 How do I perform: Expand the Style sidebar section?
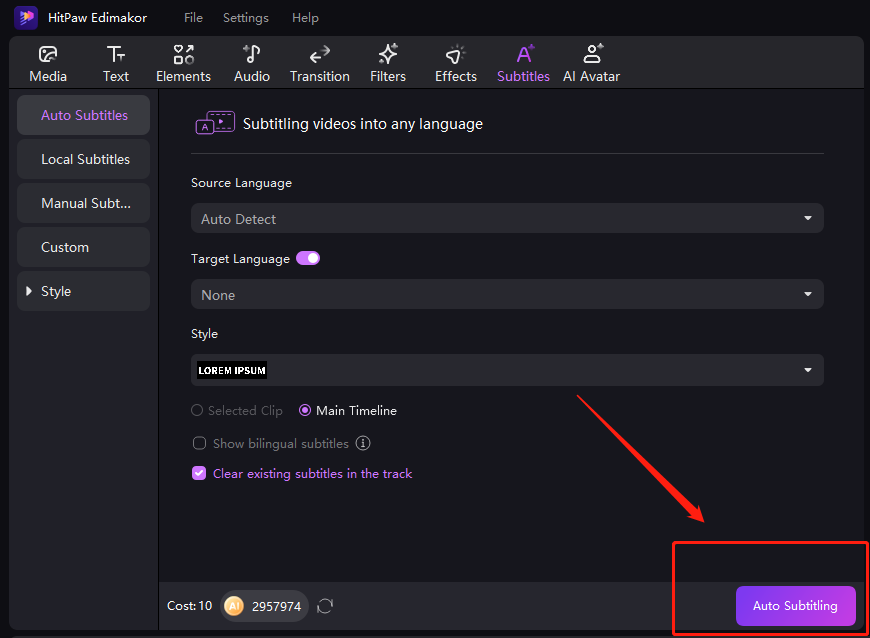(x=84, y=291)
